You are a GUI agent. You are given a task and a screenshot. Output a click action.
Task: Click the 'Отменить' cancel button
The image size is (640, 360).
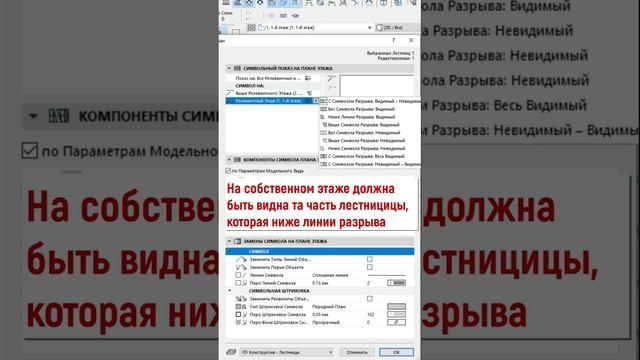[357, 352]
